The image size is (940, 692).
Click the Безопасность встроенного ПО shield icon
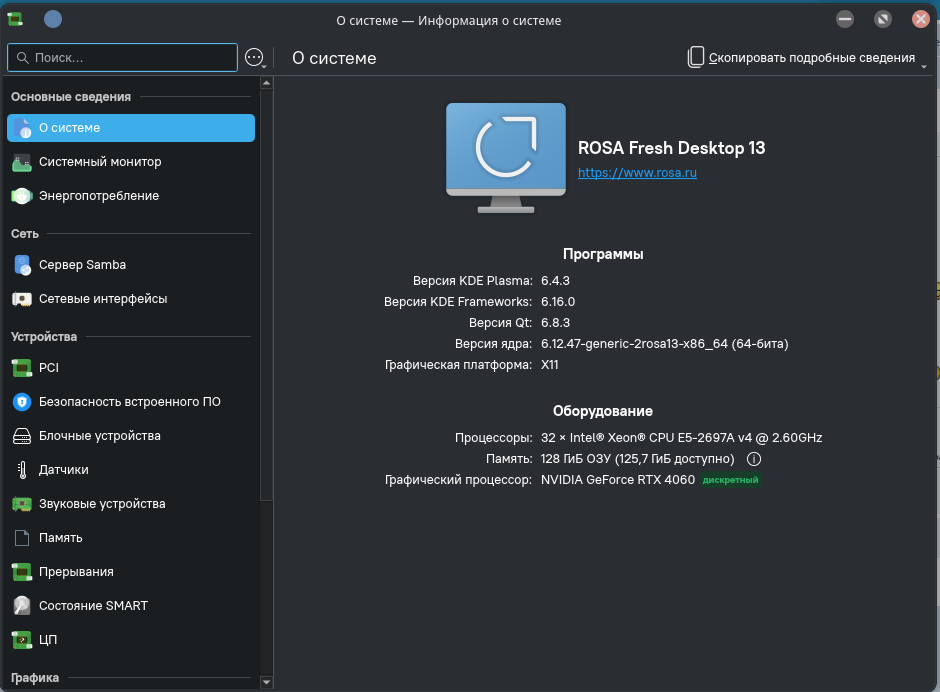tap(22, 402)
